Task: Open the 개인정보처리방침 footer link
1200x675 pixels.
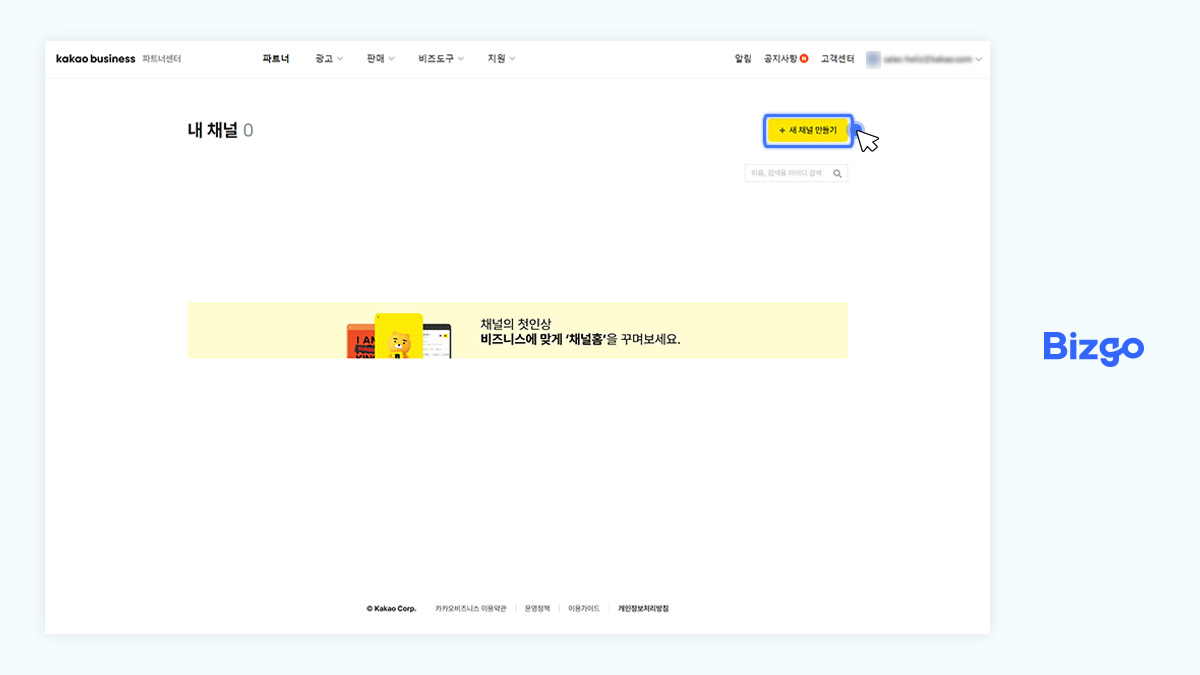Action: [642, 608]
